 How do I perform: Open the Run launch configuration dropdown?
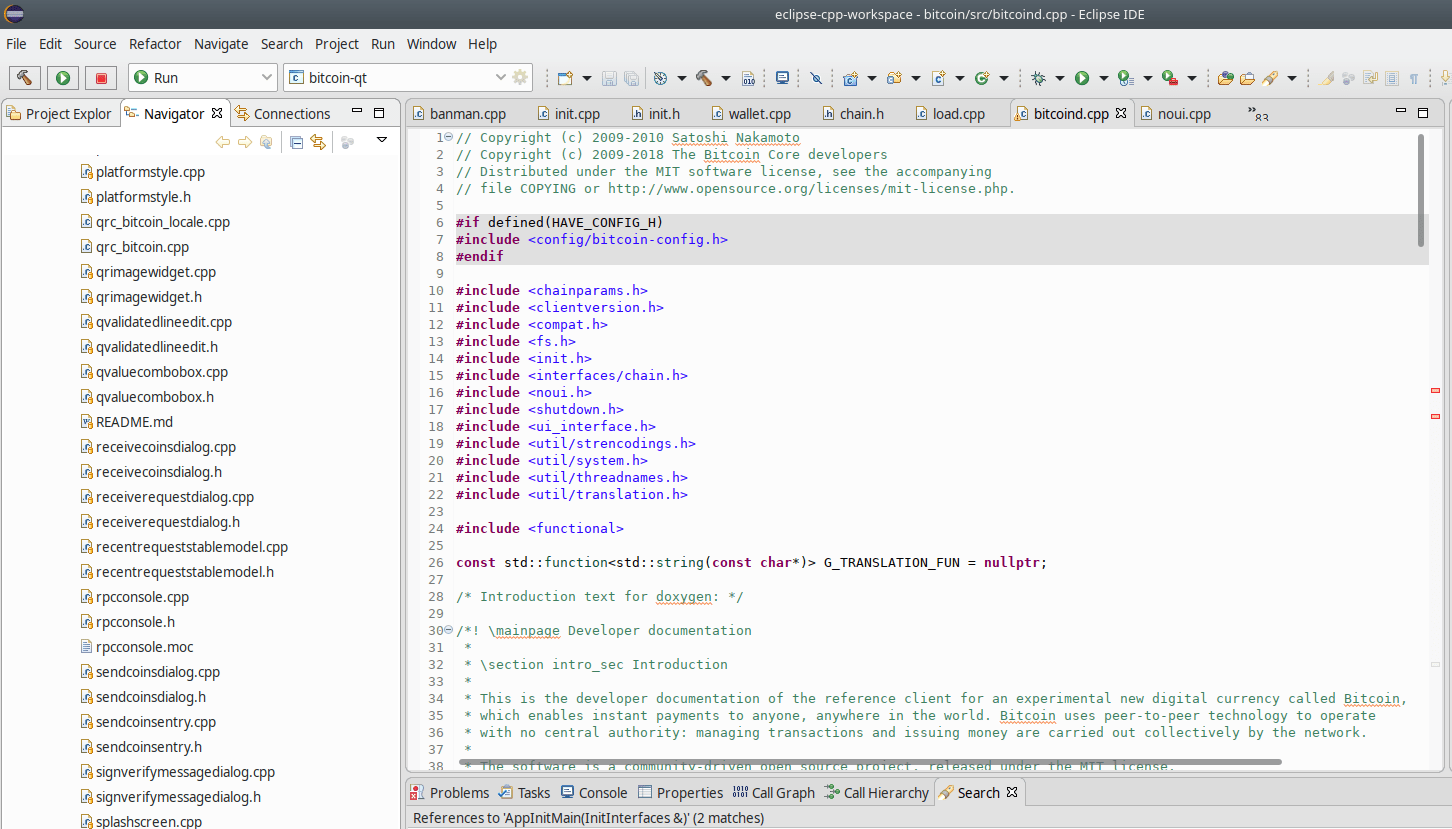click(268, 77)
